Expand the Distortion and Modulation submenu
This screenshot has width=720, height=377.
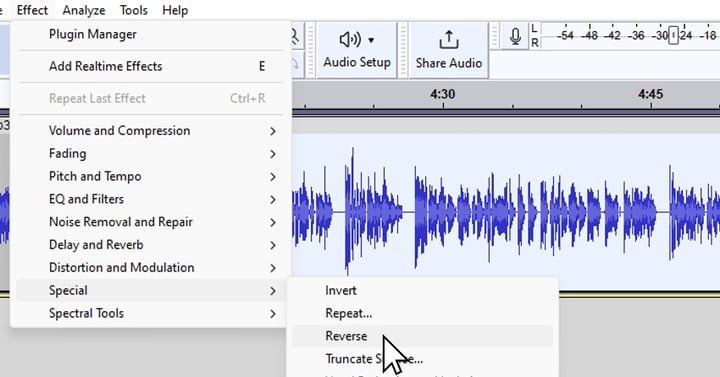[151, 267]
